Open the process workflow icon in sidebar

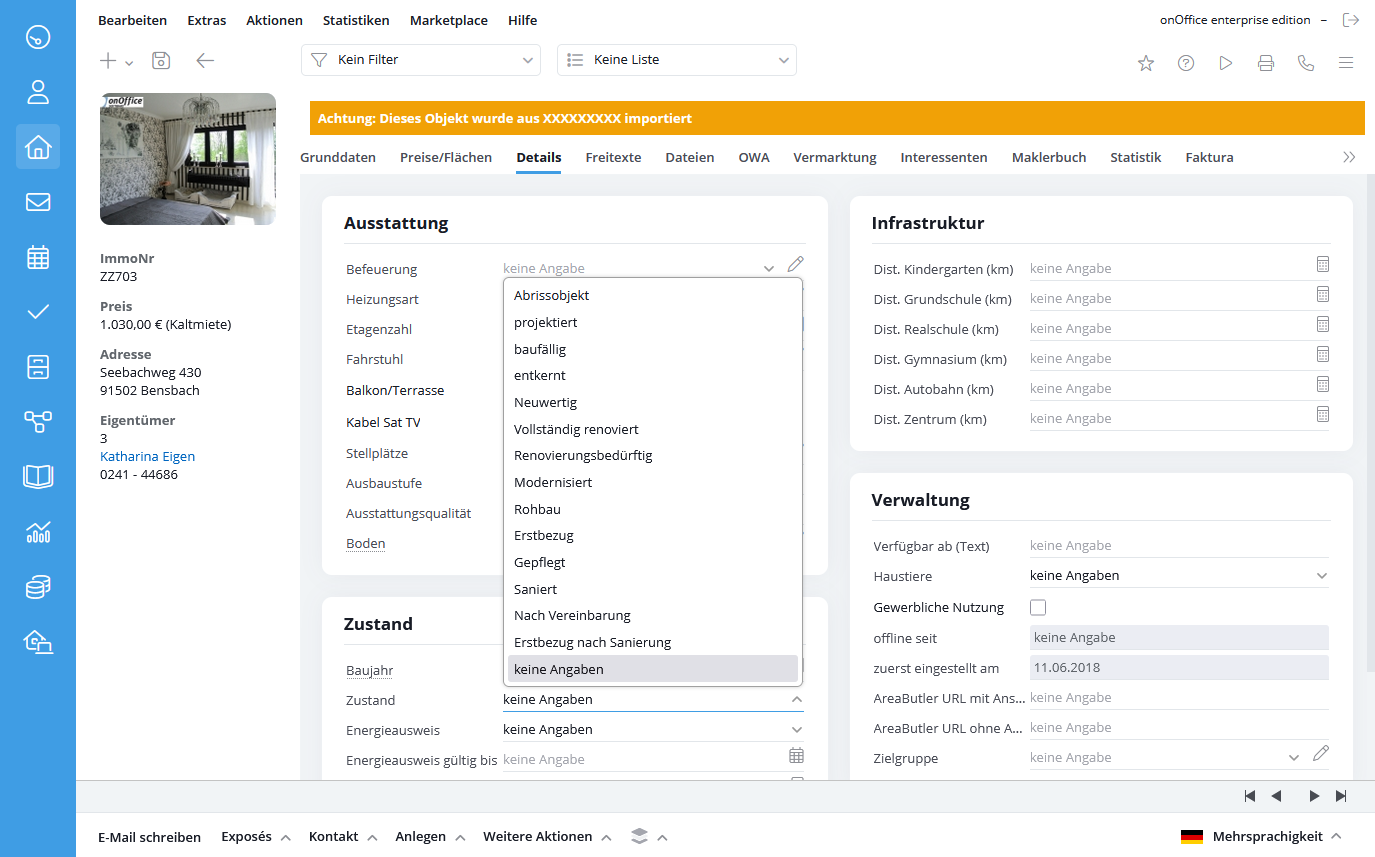(x=38, y=422)
